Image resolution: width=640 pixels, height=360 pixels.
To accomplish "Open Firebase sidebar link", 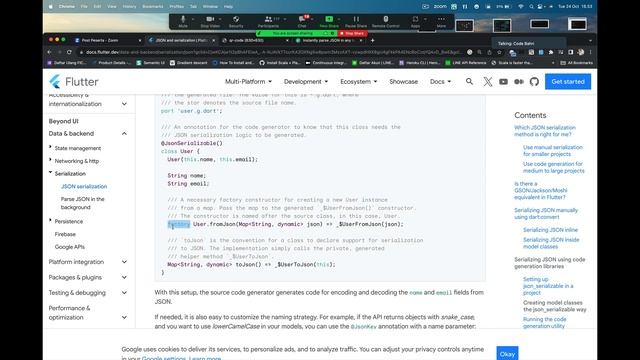I will 65,234.
